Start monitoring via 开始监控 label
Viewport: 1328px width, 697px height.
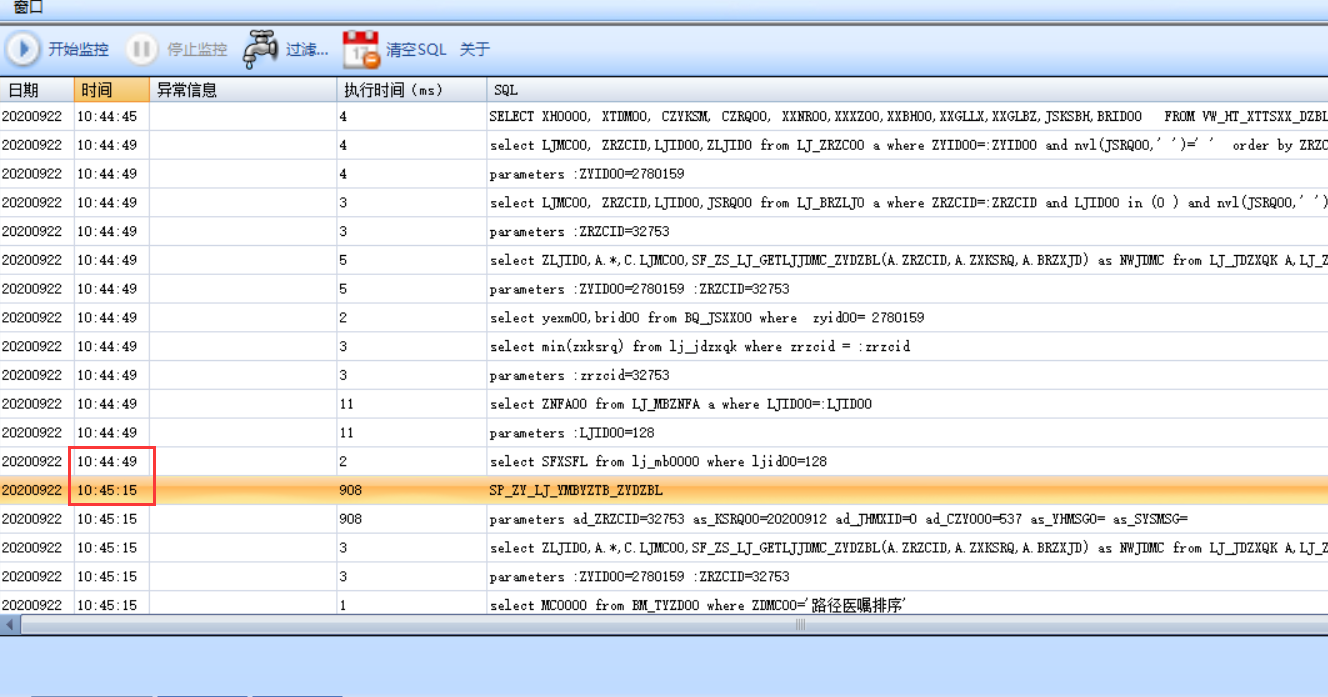pos(78,49)
